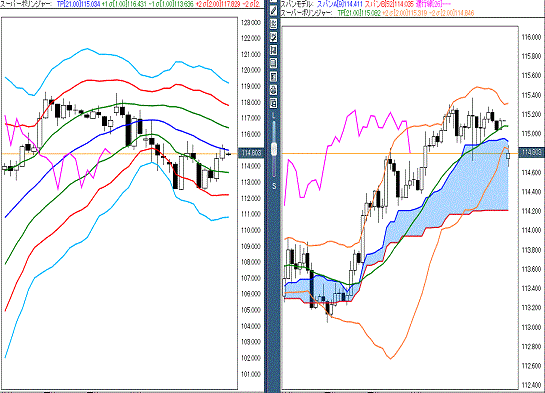This screenshot has height=393, width=545.
Task: Click the 112.400 label on right price axis
Action: point(531,385)
